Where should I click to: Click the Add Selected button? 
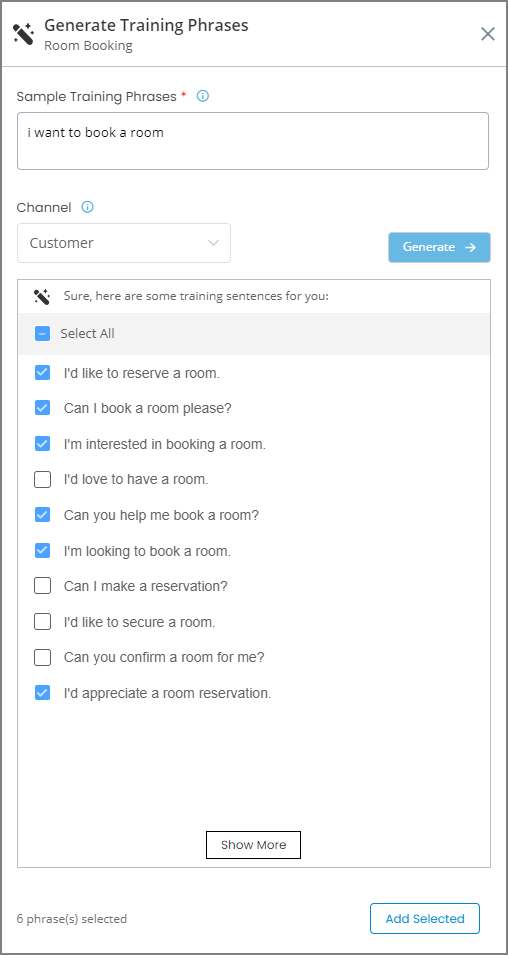click(x=425, y=918)
